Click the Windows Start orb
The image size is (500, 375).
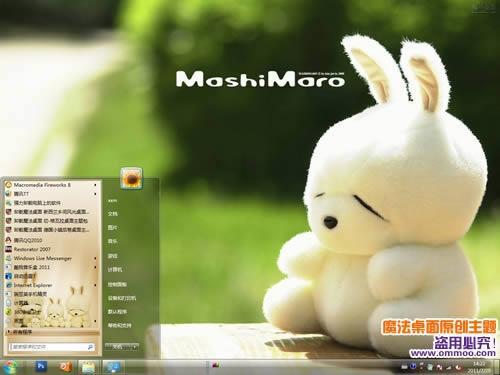click(x=11, y=367)
